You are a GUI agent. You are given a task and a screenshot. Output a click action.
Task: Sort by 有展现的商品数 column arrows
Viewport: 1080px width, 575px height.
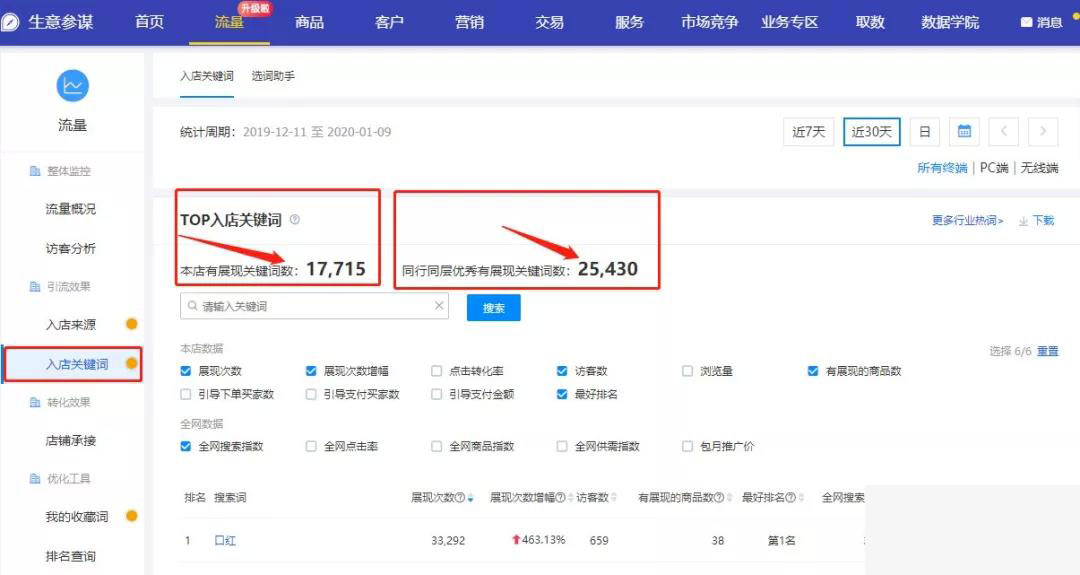(x=730, y=498)
